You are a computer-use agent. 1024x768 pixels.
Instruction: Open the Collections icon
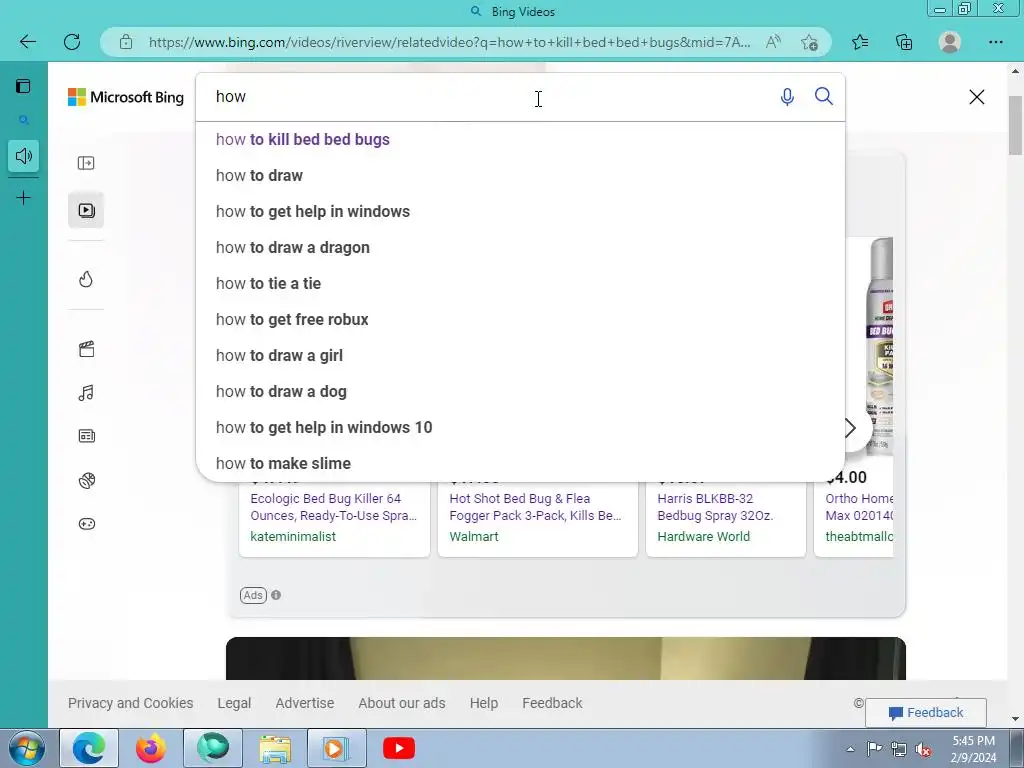(904, 42)
